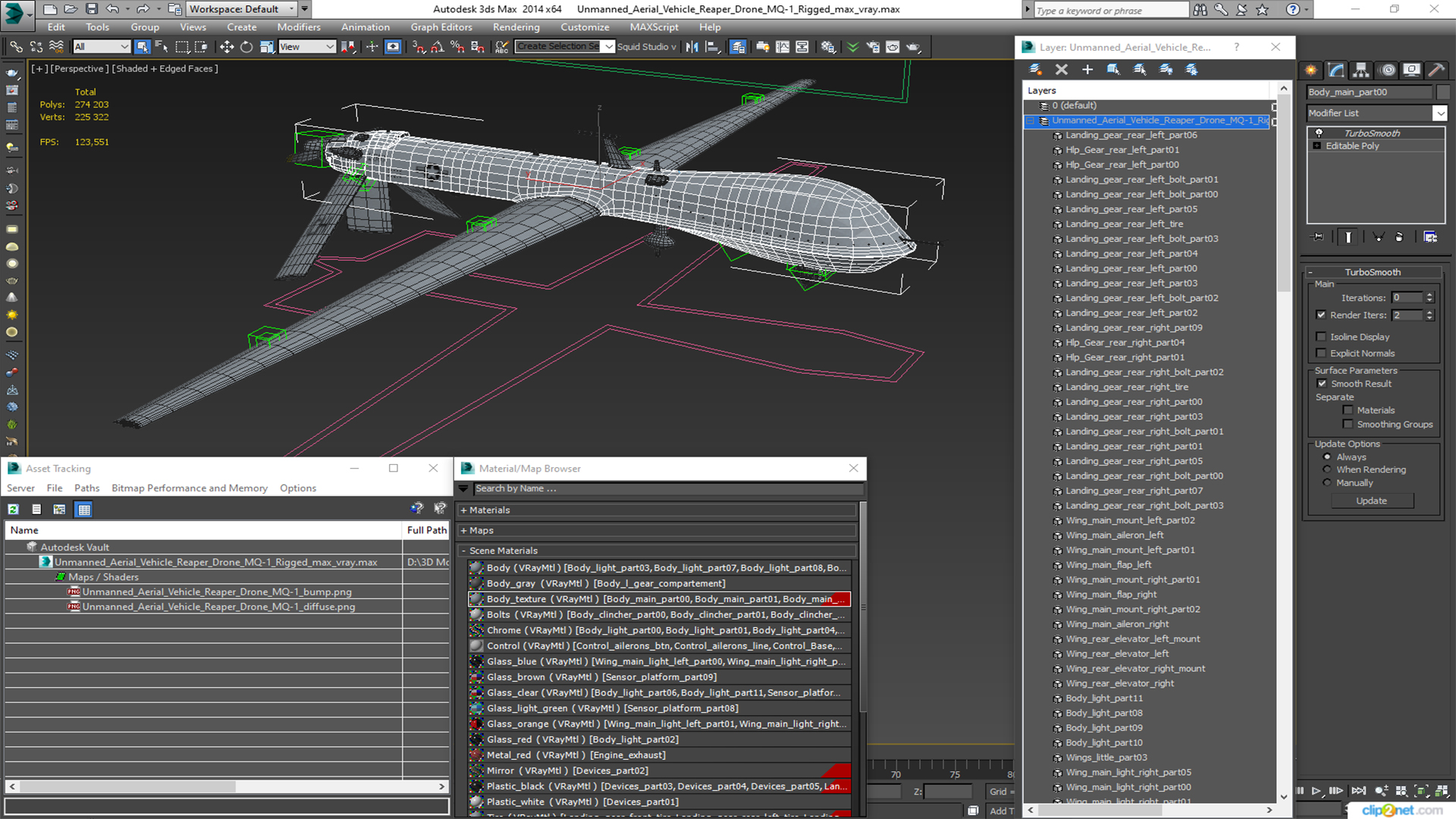Screen dimensions: 1456x819
Task: Toggle Isoline Display checkbox
Action: click(x=1321, y=337)
